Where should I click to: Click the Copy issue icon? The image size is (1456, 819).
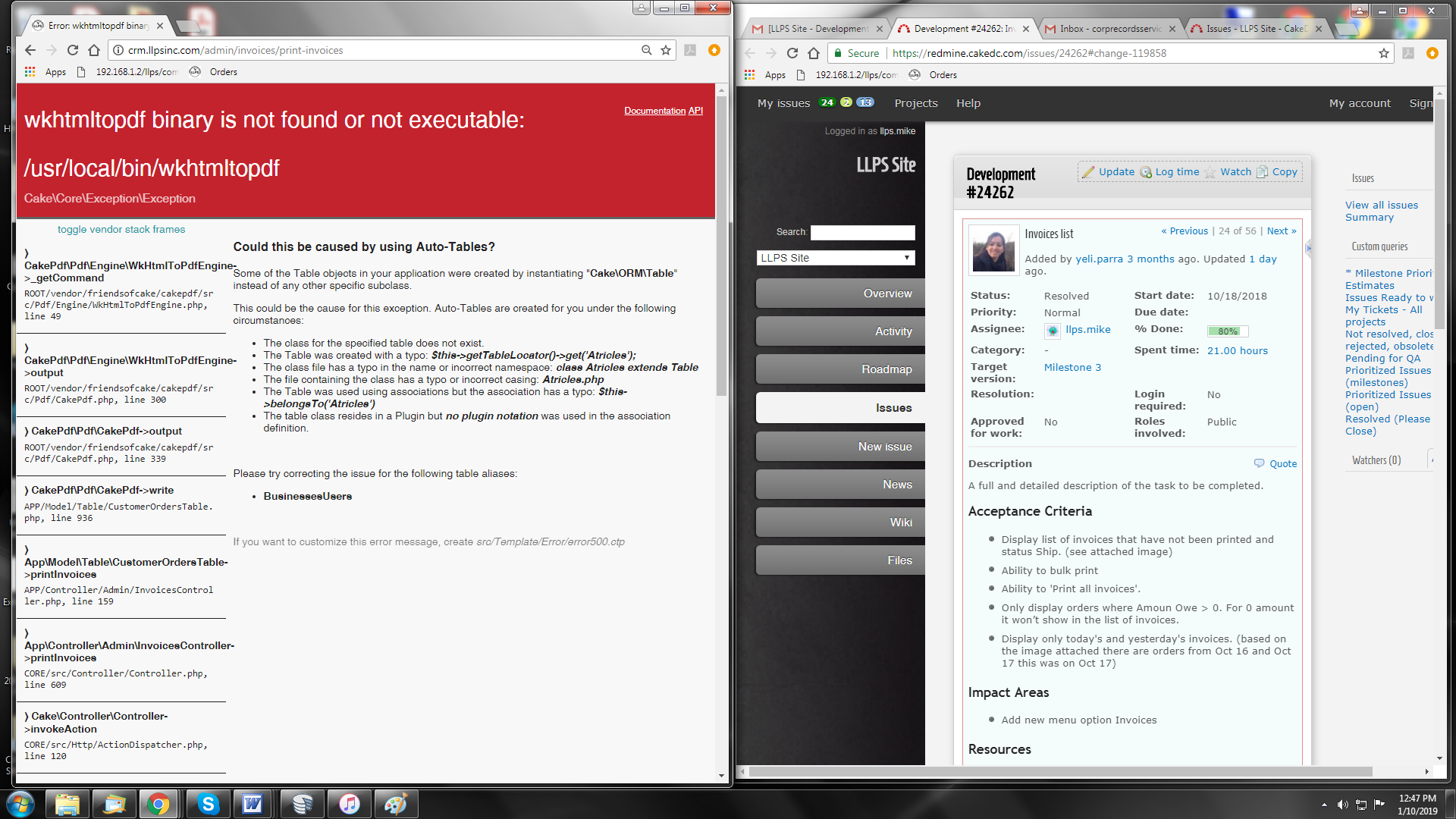click(x=1263, y=172)
